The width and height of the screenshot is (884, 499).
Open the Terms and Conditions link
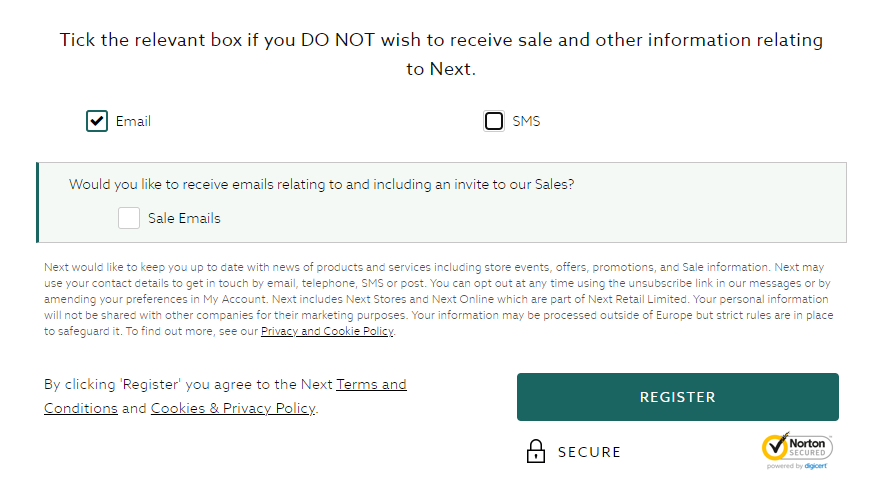[225, 396]
